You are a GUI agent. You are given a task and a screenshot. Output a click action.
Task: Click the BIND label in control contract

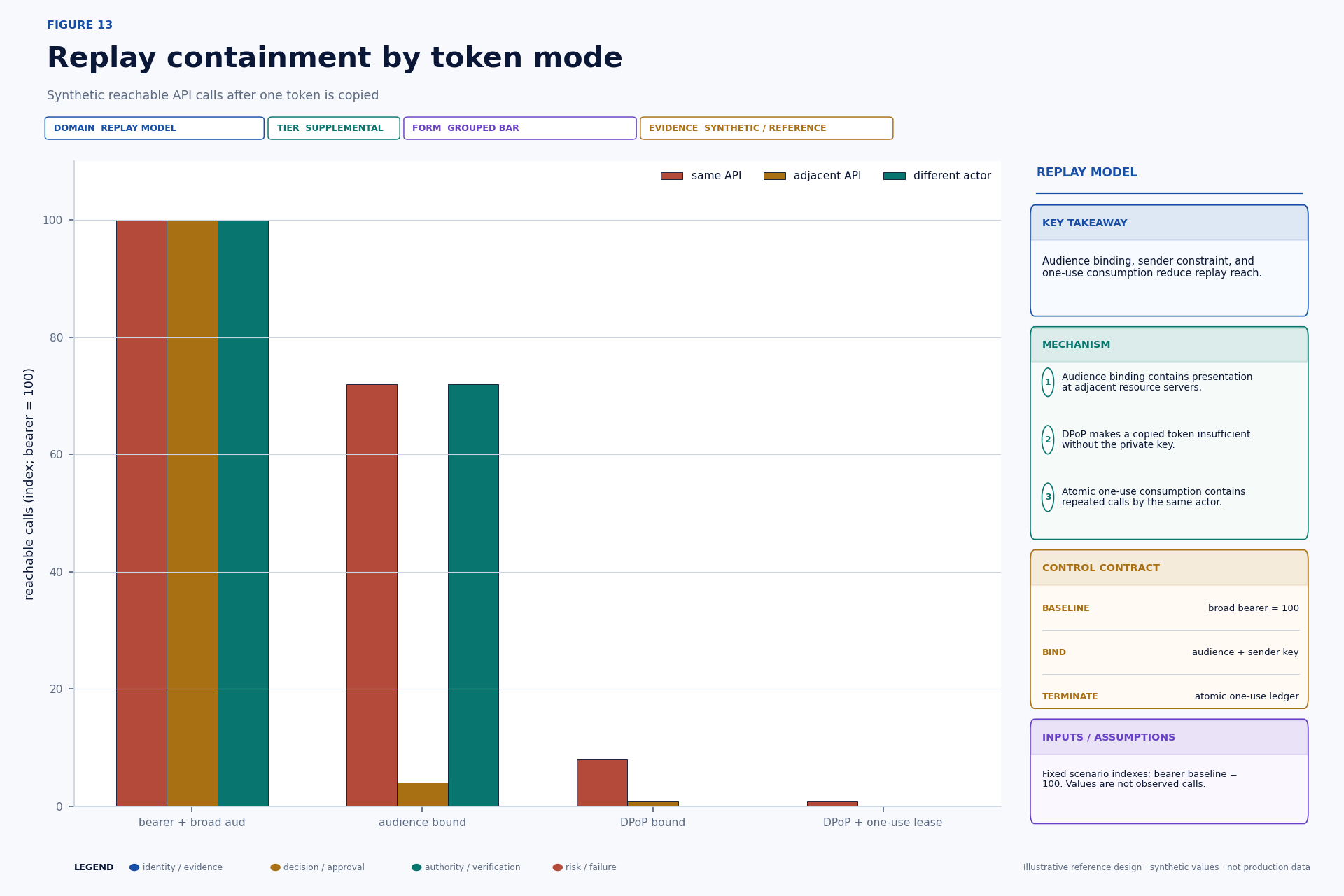click(x=1054, y=652)
